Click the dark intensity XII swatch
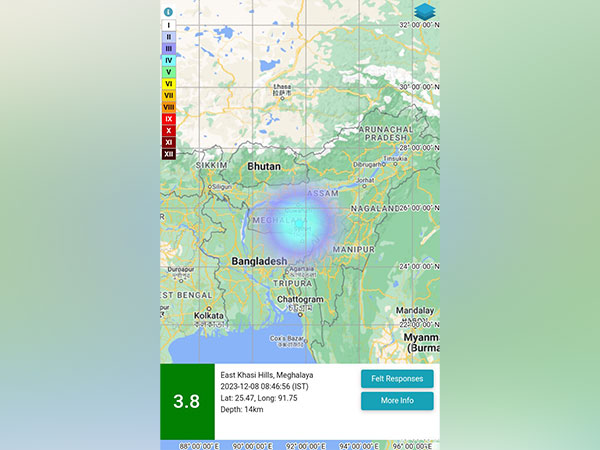 click(x=168, y=153)
